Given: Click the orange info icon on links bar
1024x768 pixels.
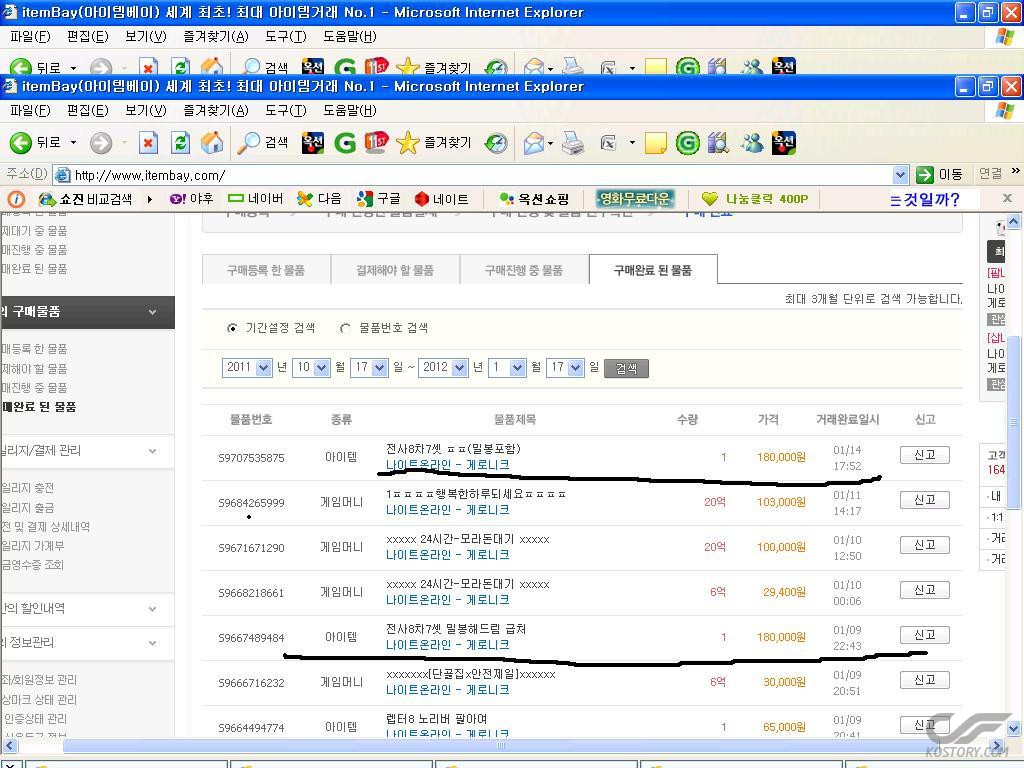Looking at the screenshot, I should 16,199.
